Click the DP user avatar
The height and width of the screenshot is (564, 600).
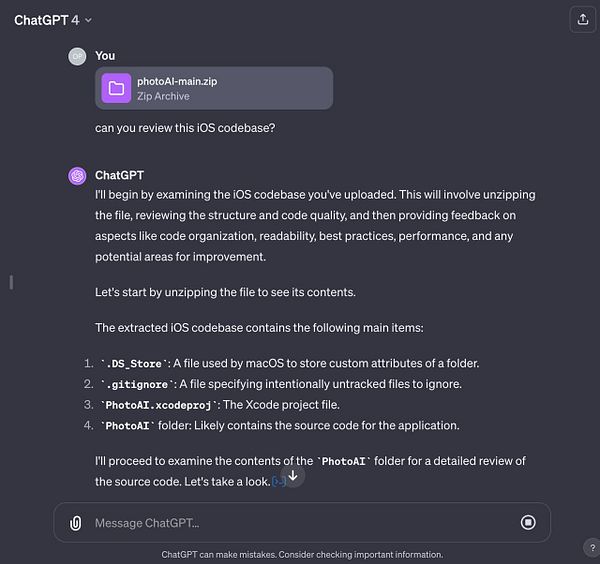[77, 57]
